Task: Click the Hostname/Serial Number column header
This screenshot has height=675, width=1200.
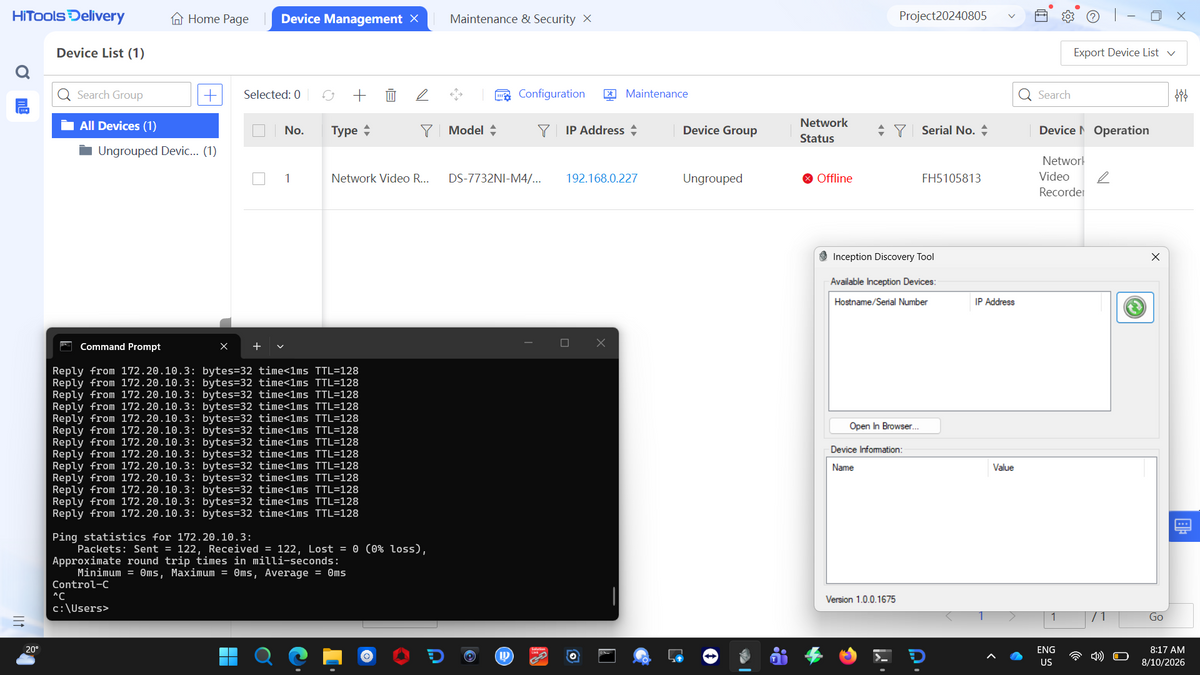Action: tap(899, 301)
